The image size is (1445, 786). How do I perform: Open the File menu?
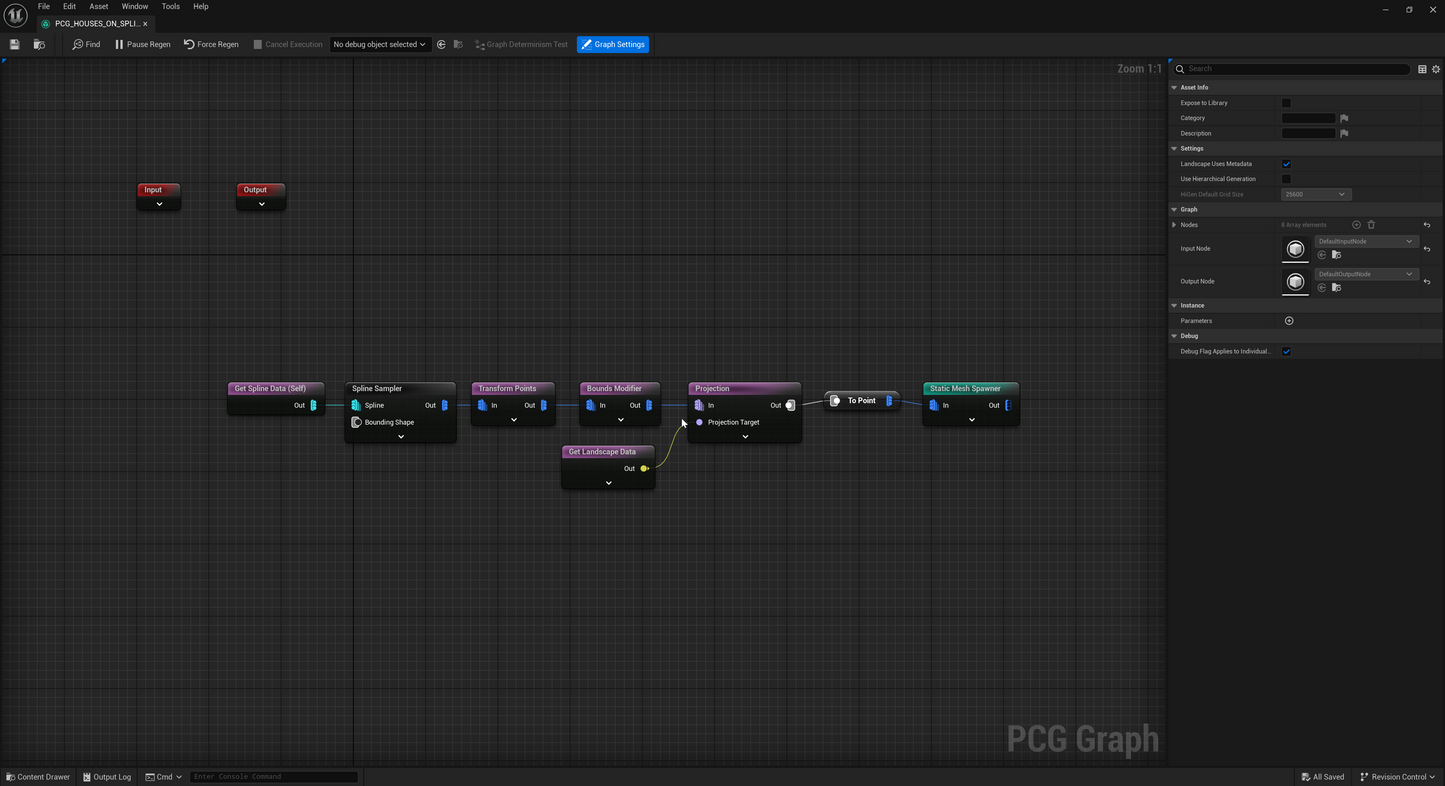44,6
